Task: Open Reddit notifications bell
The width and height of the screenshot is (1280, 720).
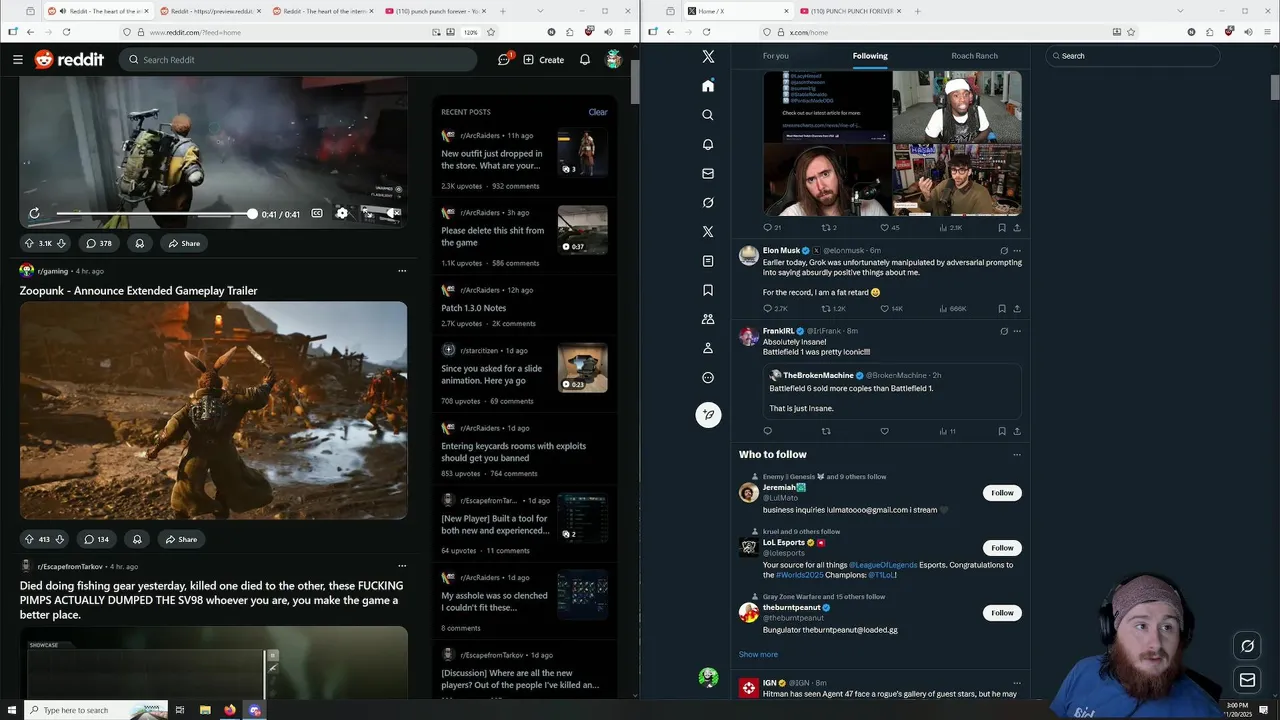Action: [x=585, y=60]
